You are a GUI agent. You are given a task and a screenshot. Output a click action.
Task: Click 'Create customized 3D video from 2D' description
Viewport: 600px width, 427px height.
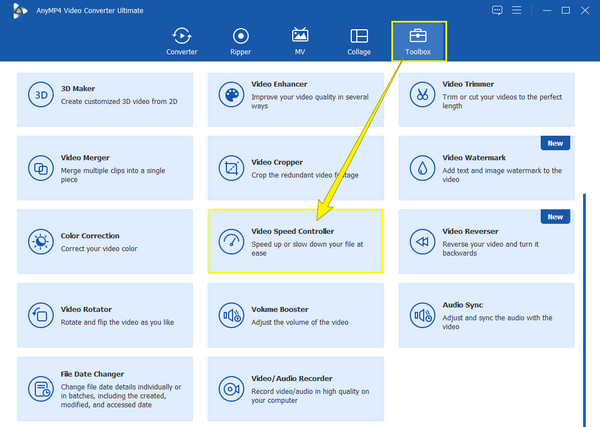tap(119, 101)
